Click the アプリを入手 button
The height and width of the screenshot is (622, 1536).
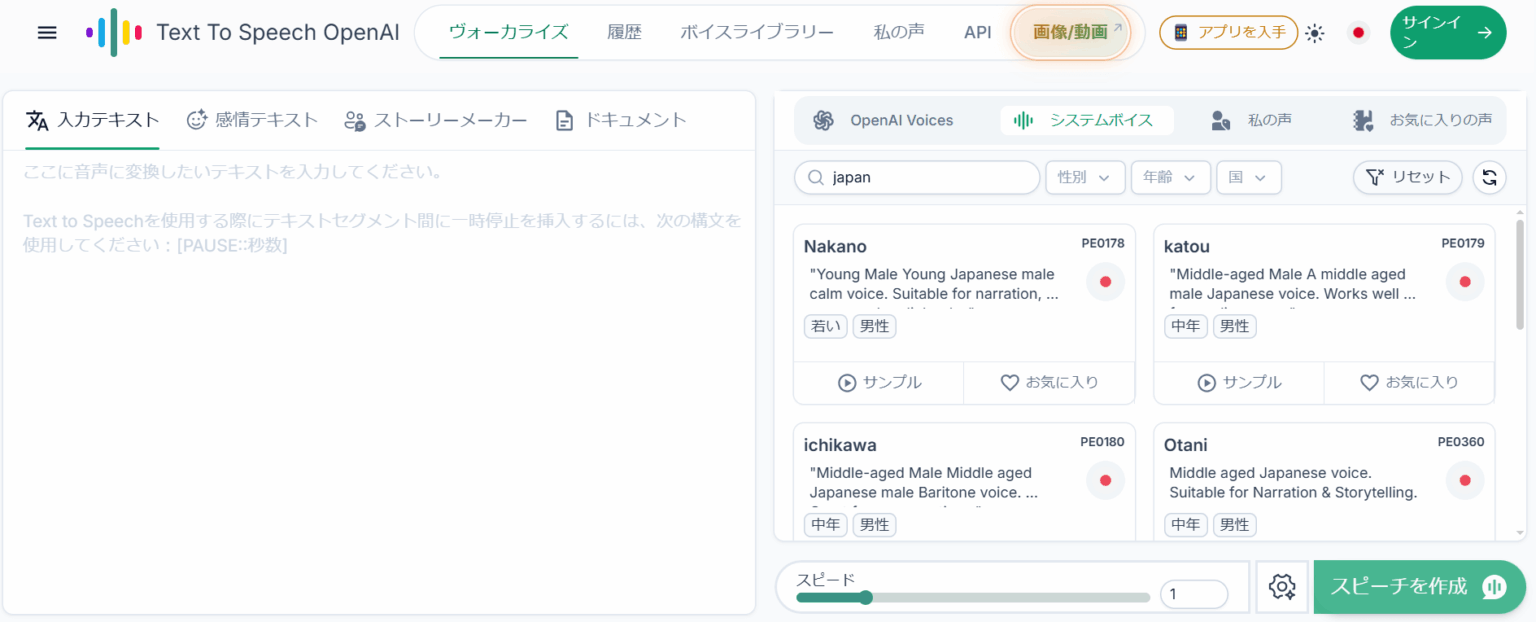pyautogui.click(x=1228, y=32)
